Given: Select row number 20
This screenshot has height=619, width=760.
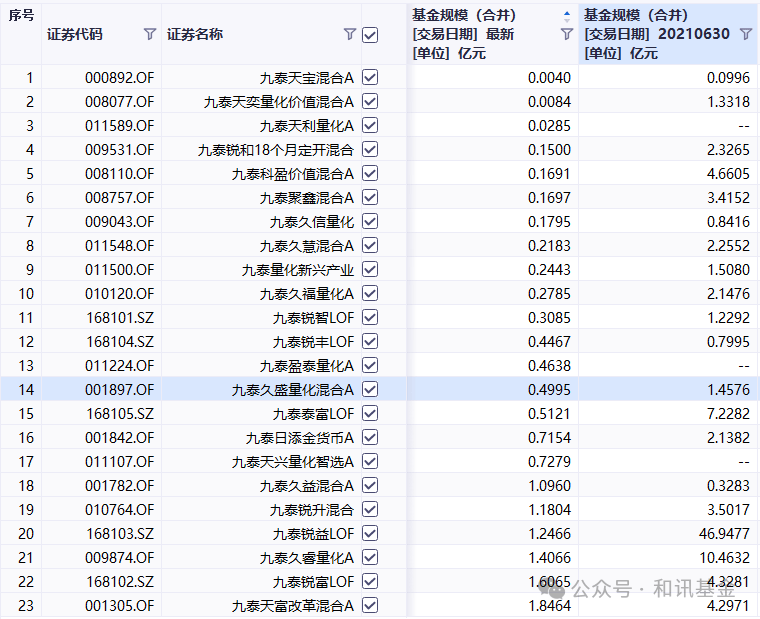Looking at the screenshot, I should [26, 534].
